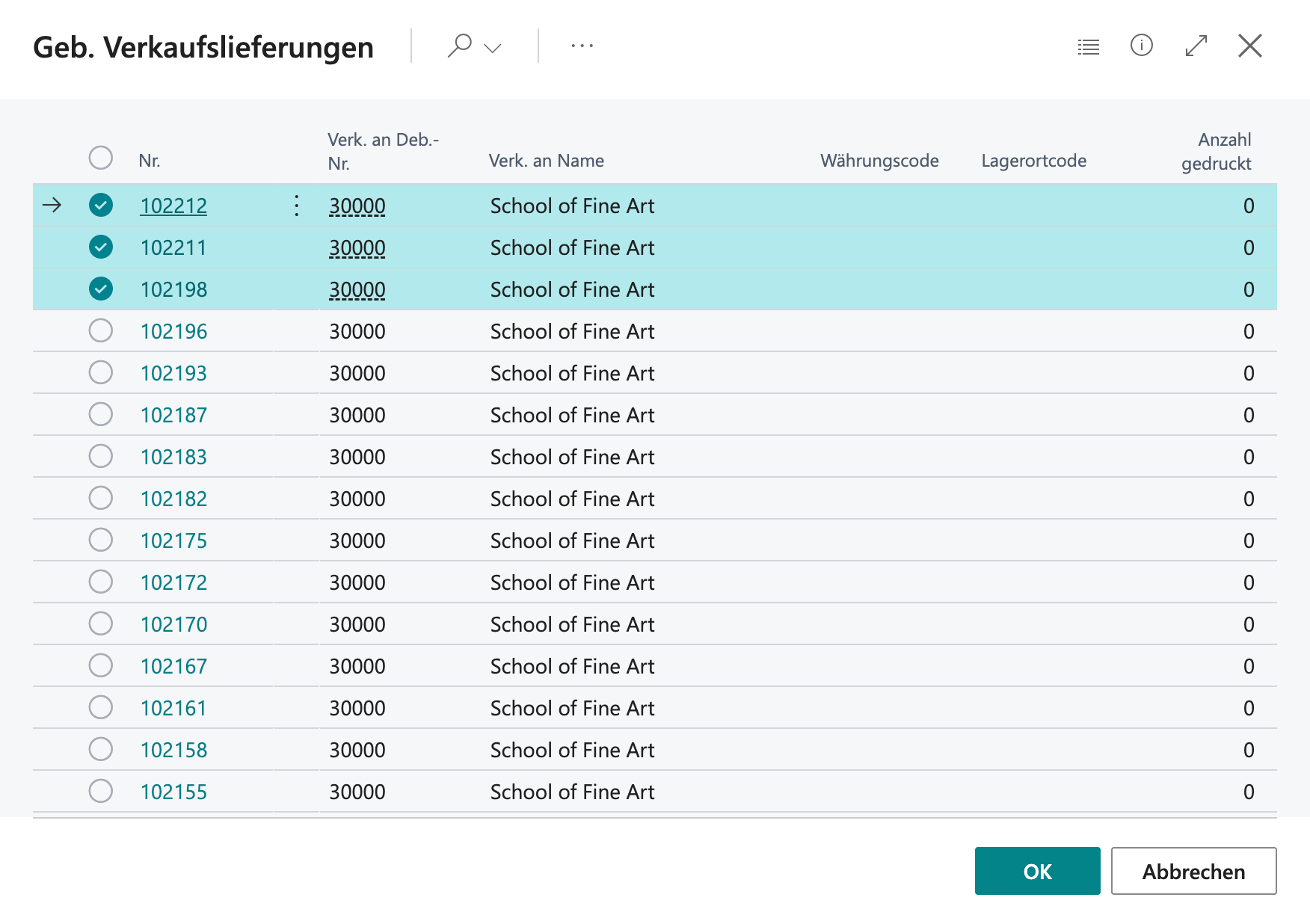Screen dimensions: 1310x924
Task: Select School of Fine Art in row 102196
Action: point(572,331)
